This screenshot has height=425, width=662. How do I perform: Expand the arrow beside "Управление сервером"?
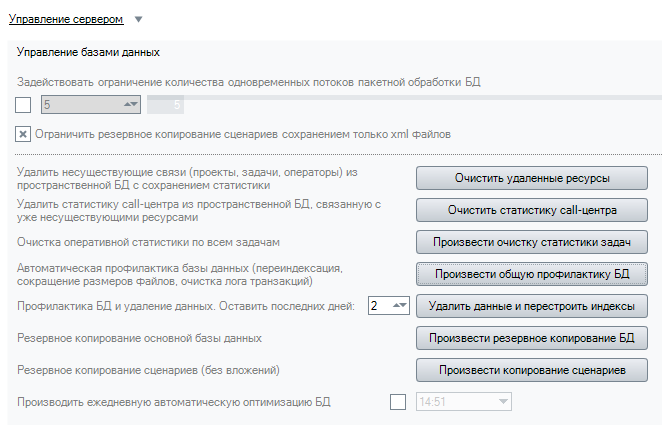[138, 19]
